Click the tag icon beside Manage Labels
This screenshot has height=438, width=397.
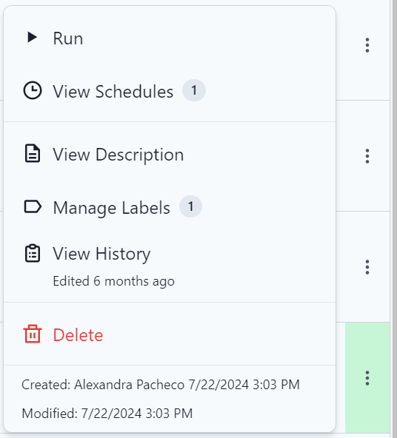(x=33, y=206)
